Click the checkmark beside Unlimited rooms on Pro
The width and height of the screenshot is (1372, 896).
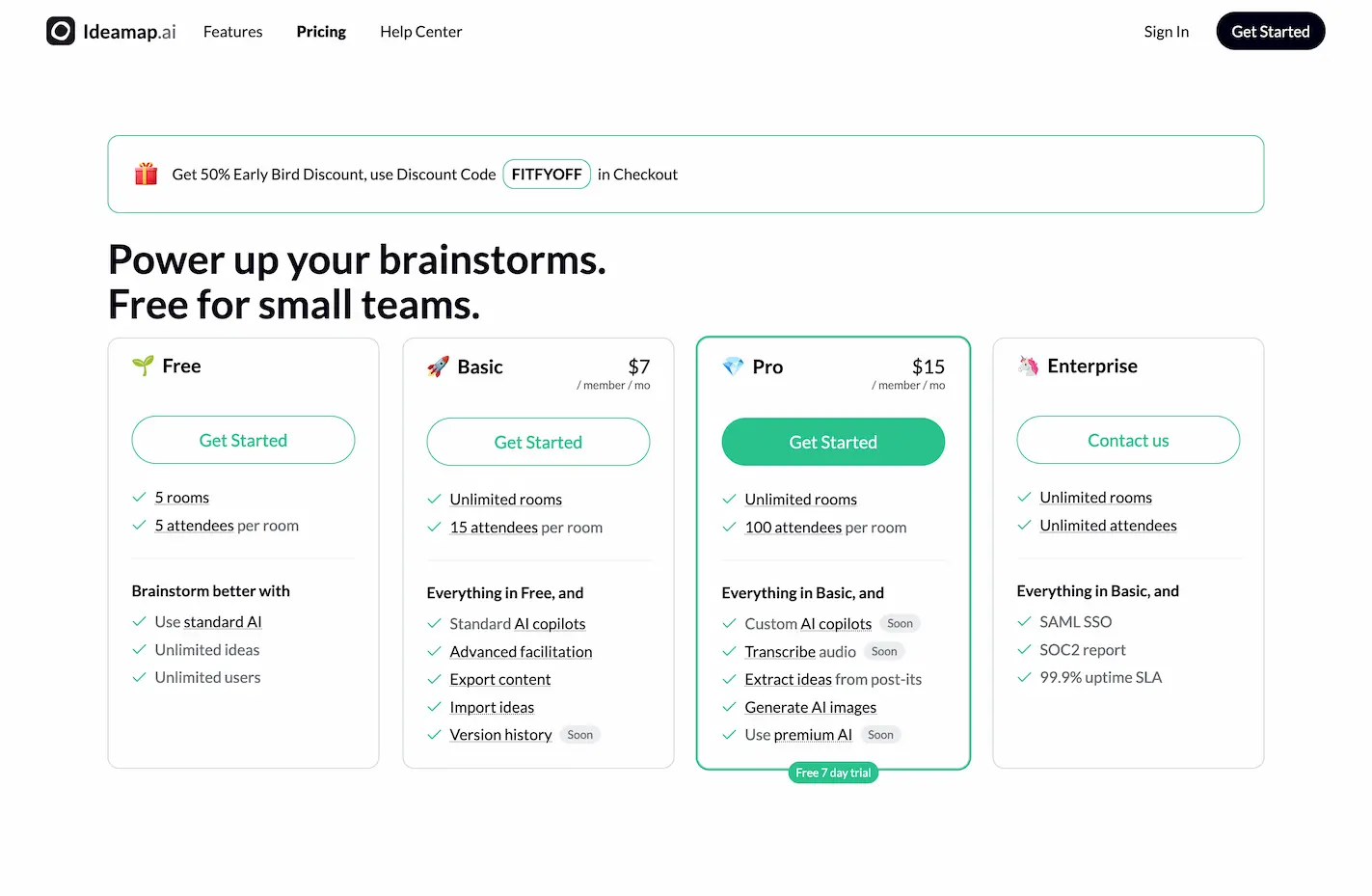tap(729, 499)
